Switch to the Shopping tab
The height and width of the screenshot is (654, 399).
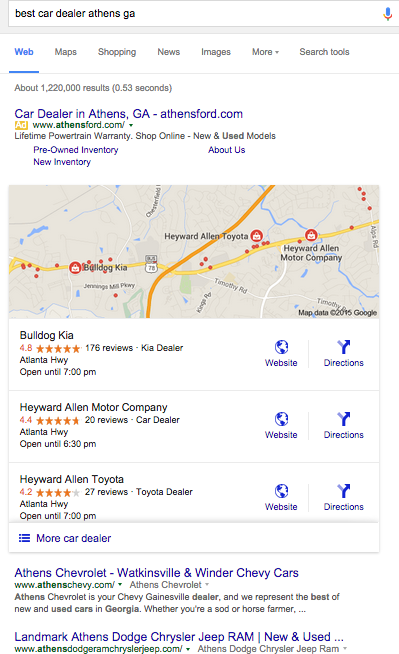[x=117, y=52]
